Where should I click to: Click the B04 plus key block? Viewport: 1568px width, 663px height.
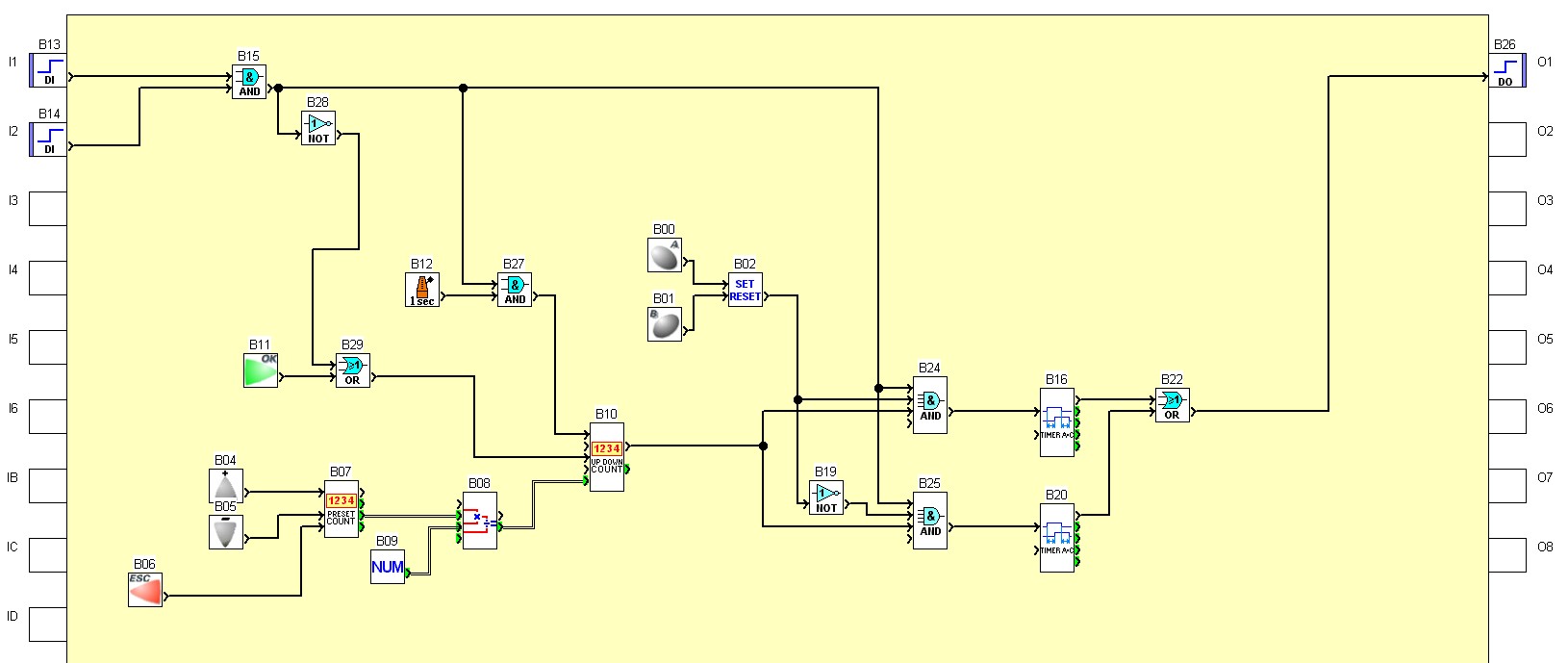click(x=226, y=486)
